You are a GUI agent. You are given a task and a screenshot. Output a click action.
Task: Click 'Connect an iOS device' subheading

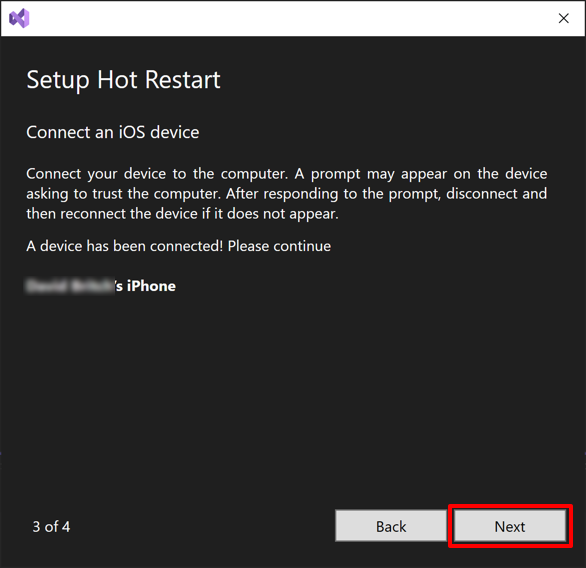pyautogui.click(x=112, y=132)
